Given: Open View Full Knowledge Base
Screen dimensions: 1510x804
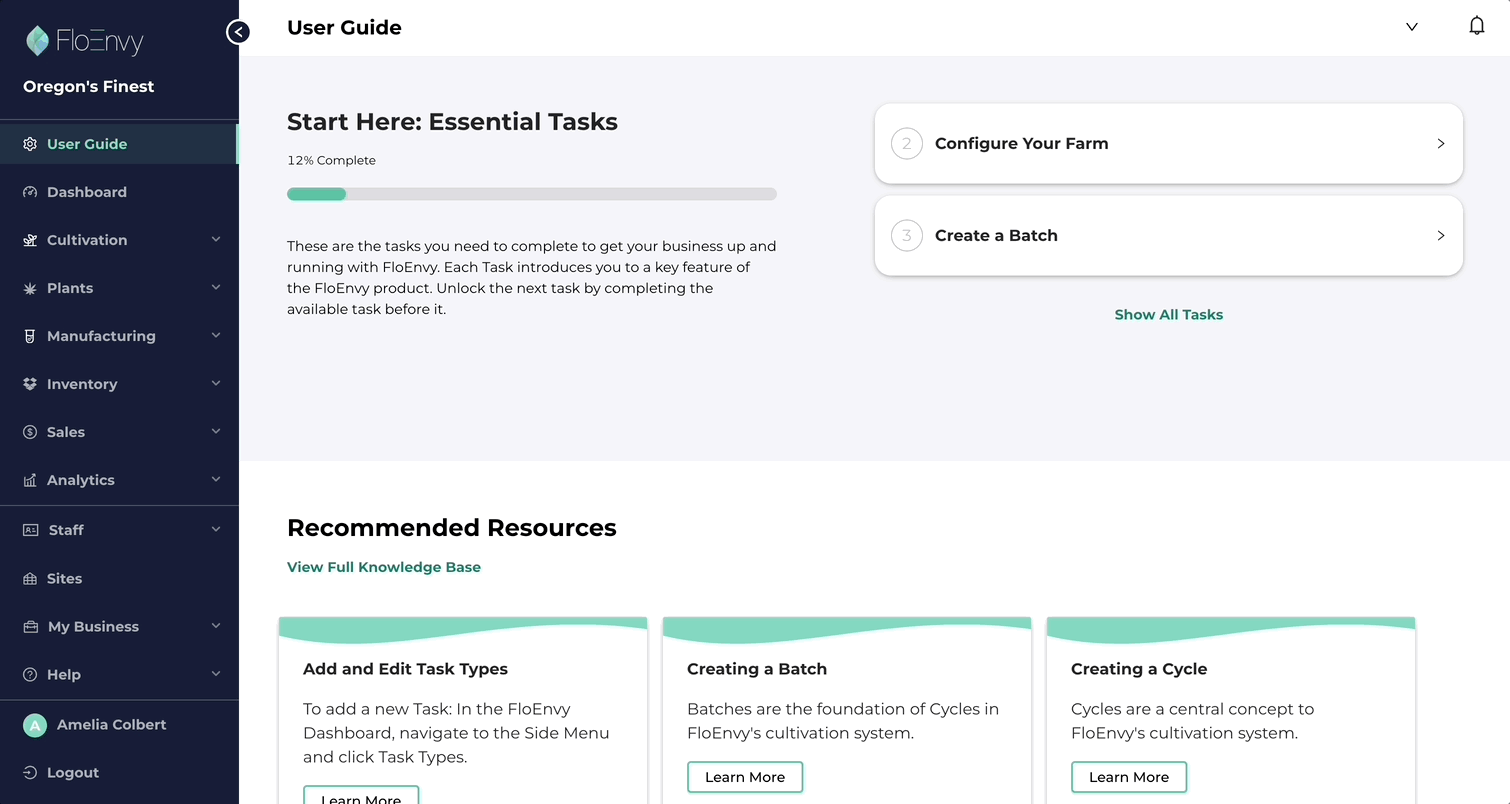Looking at the screenshot, I should 383,566.
